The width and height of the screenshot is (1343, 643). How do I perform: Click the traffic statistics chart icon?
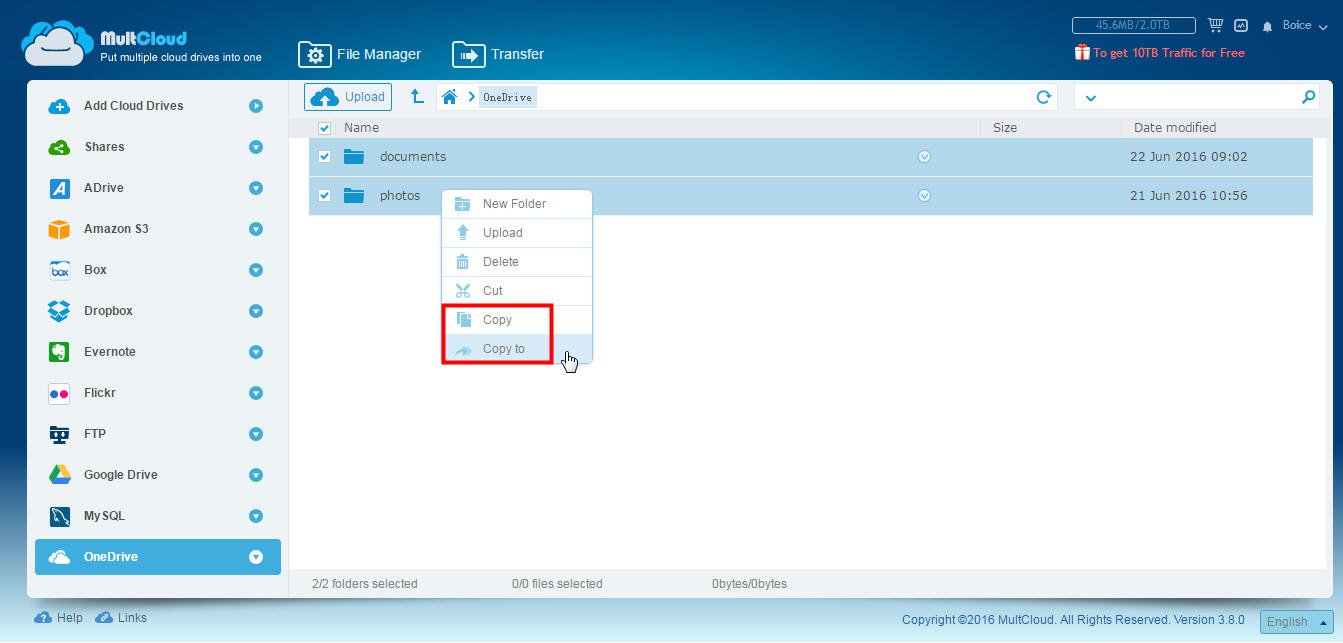coord(1241,25)
